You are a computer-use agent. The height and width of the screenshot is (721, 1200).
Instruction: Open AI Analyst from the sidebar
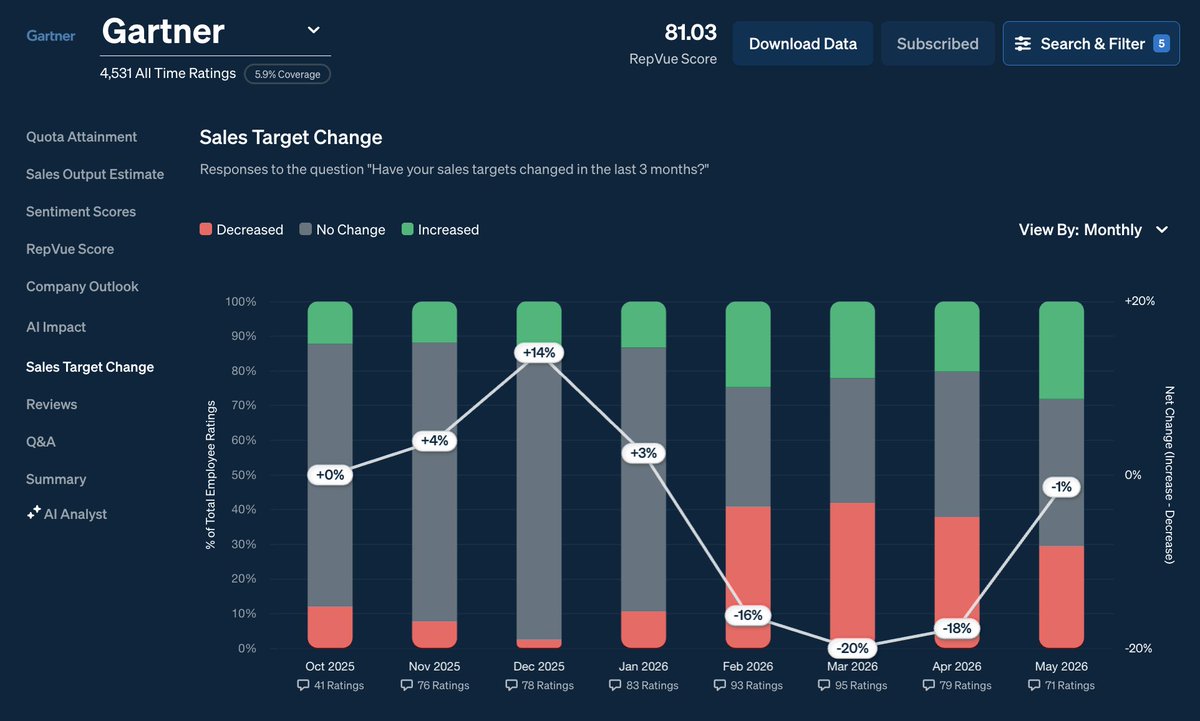point(67,514)
